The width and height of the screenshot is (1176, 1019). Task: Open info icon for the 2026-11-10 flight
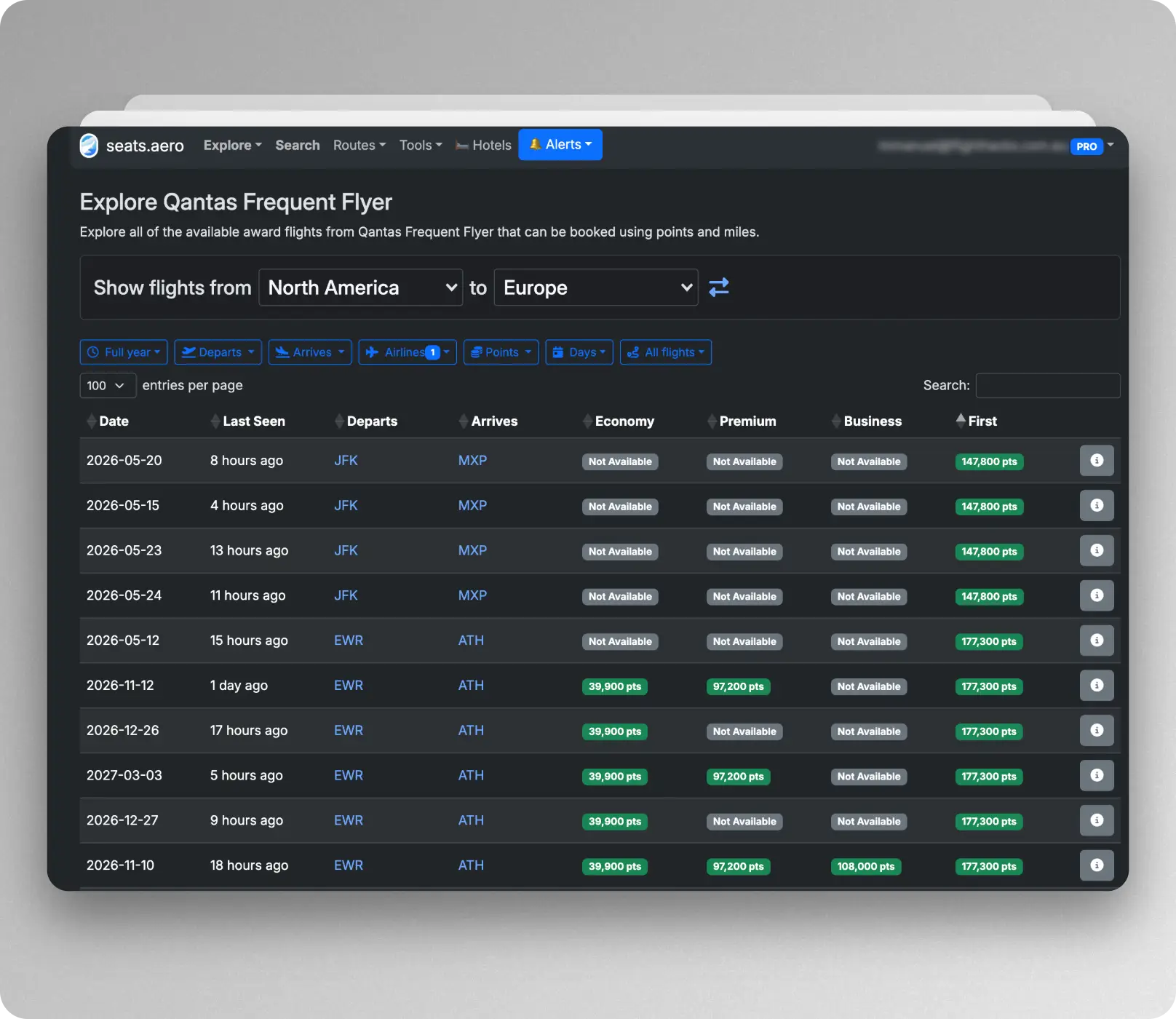click(1097, 865)
